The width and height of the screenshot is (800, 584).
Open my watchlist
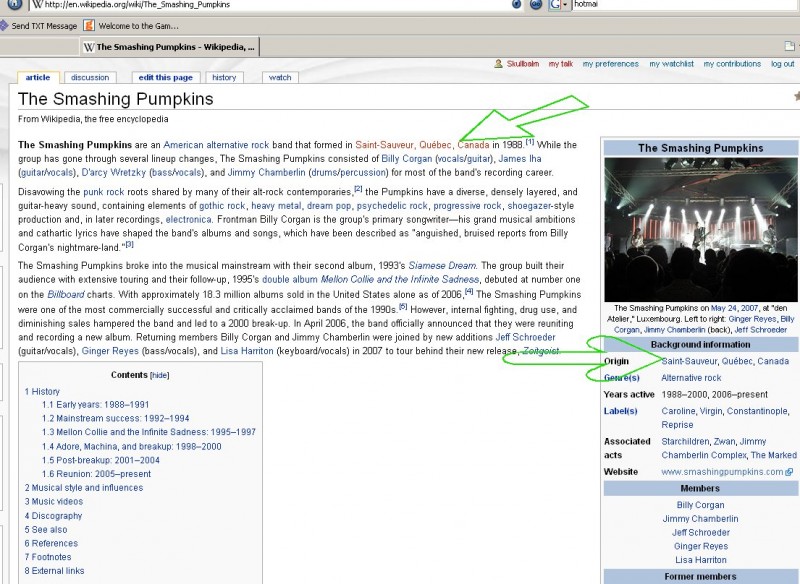(x=671, y=64)
